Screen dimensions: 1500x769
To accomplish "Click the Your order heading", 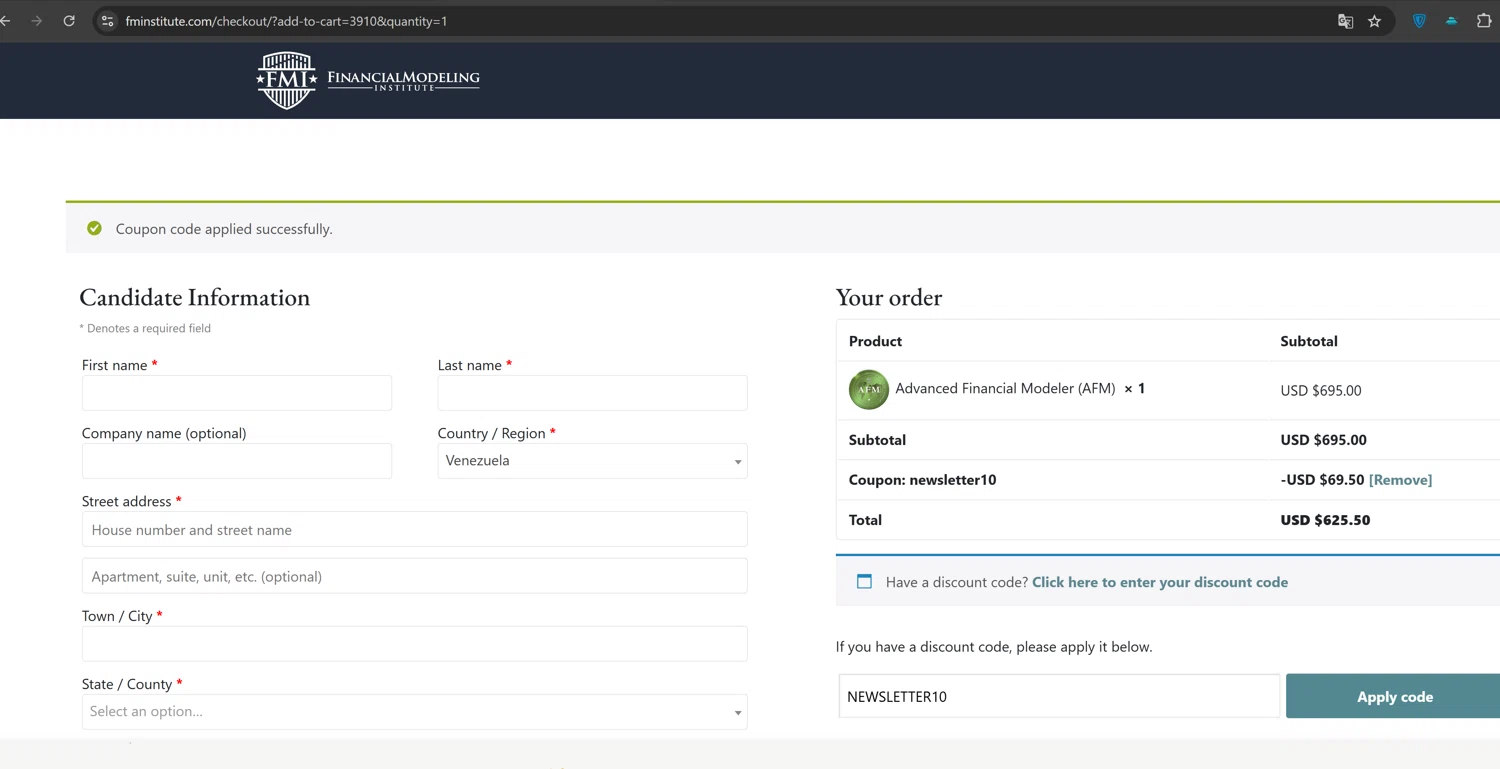I will click(889, 297).
